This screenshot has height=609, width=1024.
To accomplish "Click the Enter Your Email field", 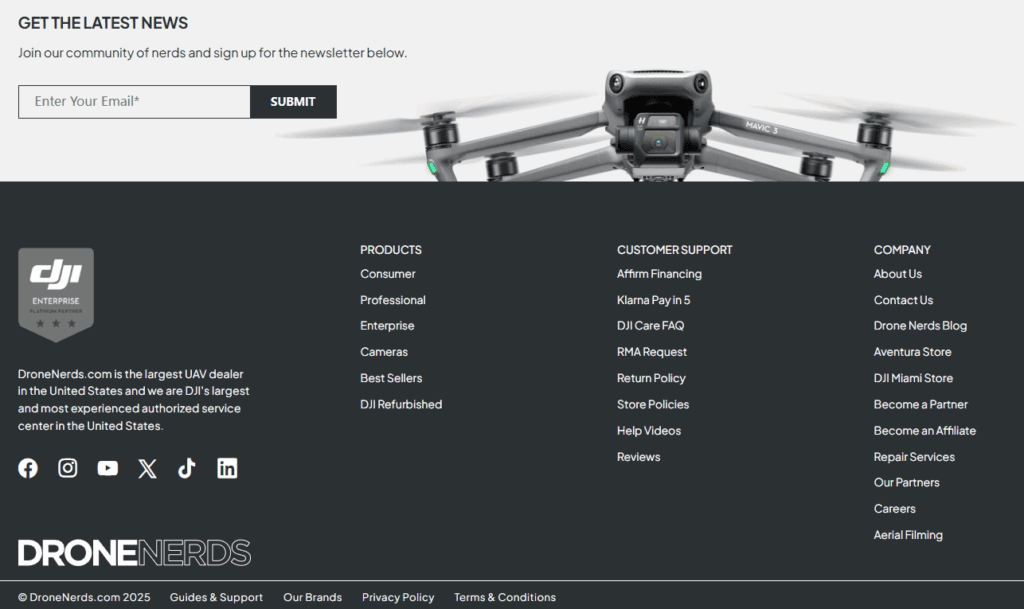I will coord(134,102).
